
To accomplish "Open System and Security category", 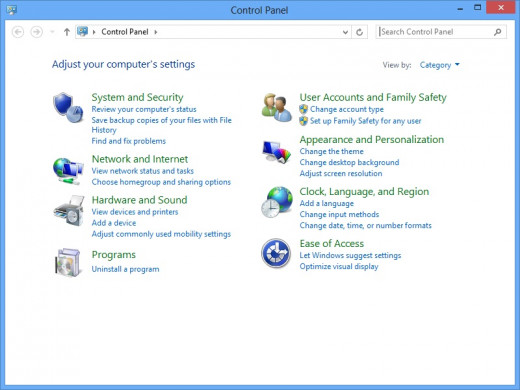I will point(137,97).
